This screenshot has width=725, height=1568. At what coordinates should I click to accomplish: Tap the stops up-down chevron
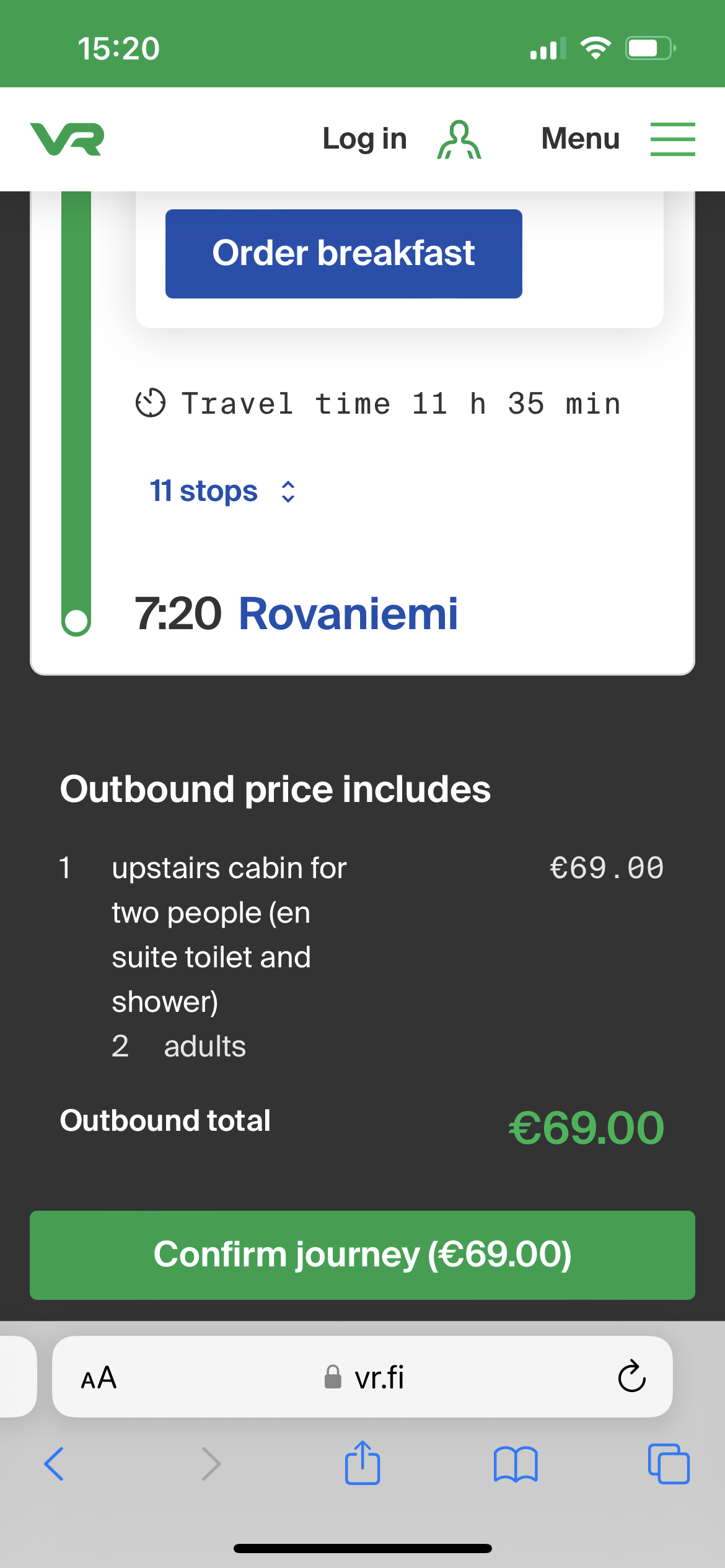[x=288, y=492]
